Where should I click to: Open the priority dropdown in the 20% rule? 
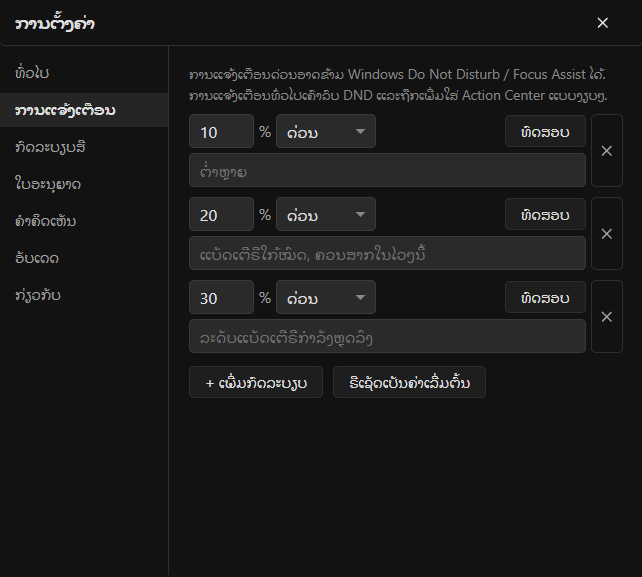[326, 215]
